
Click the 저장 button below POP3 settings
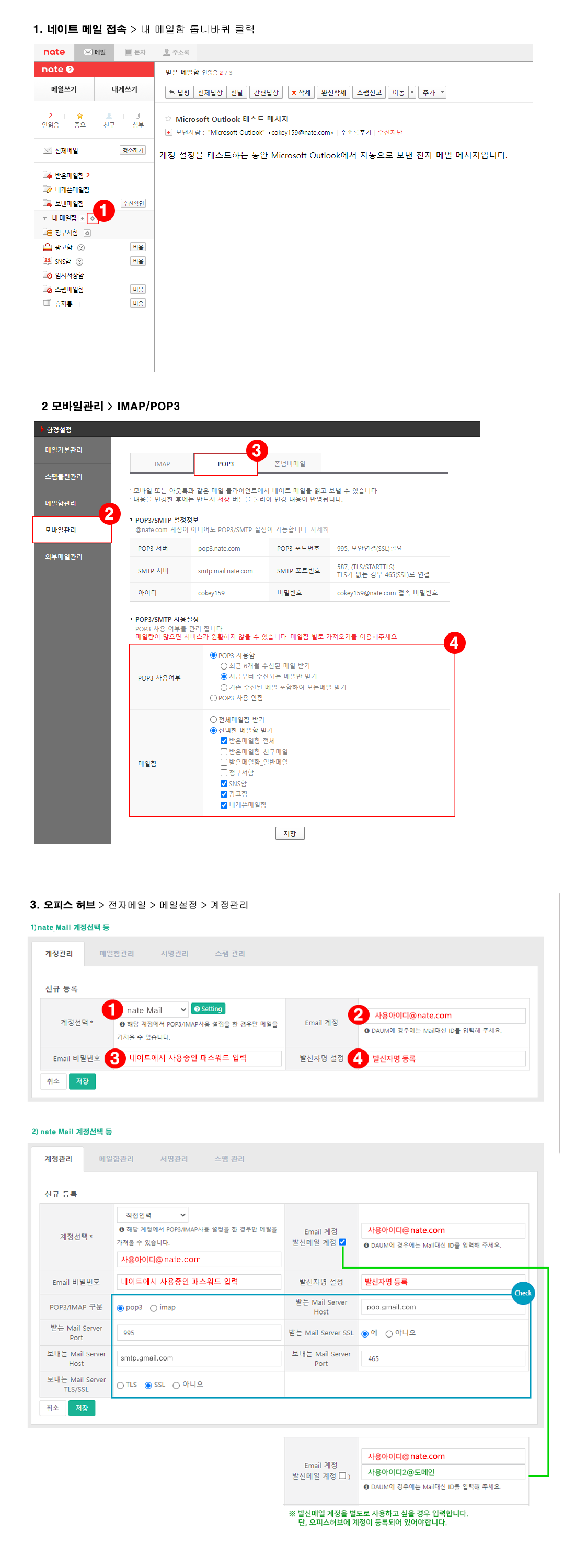(290, 833)
